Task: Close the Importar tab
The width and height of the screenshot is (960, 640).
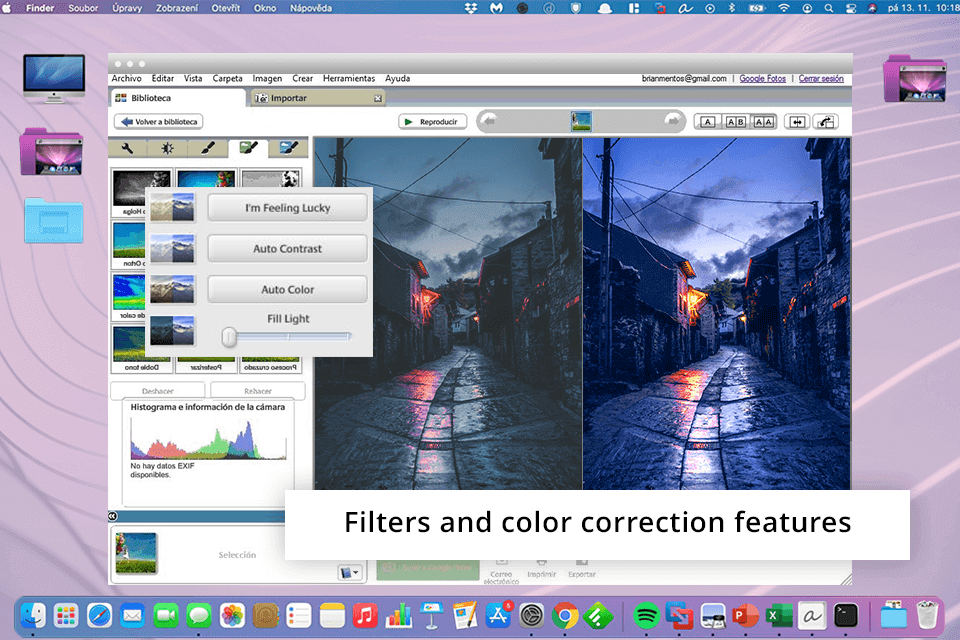Action: (378, 98)
